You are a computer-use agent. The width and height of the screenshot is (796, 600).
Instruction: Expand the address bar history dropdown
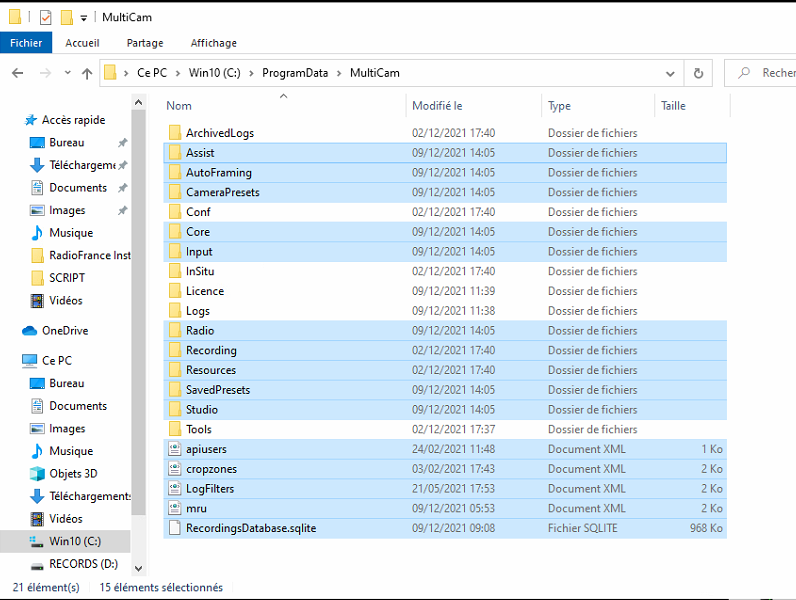[x=670, y=74]
